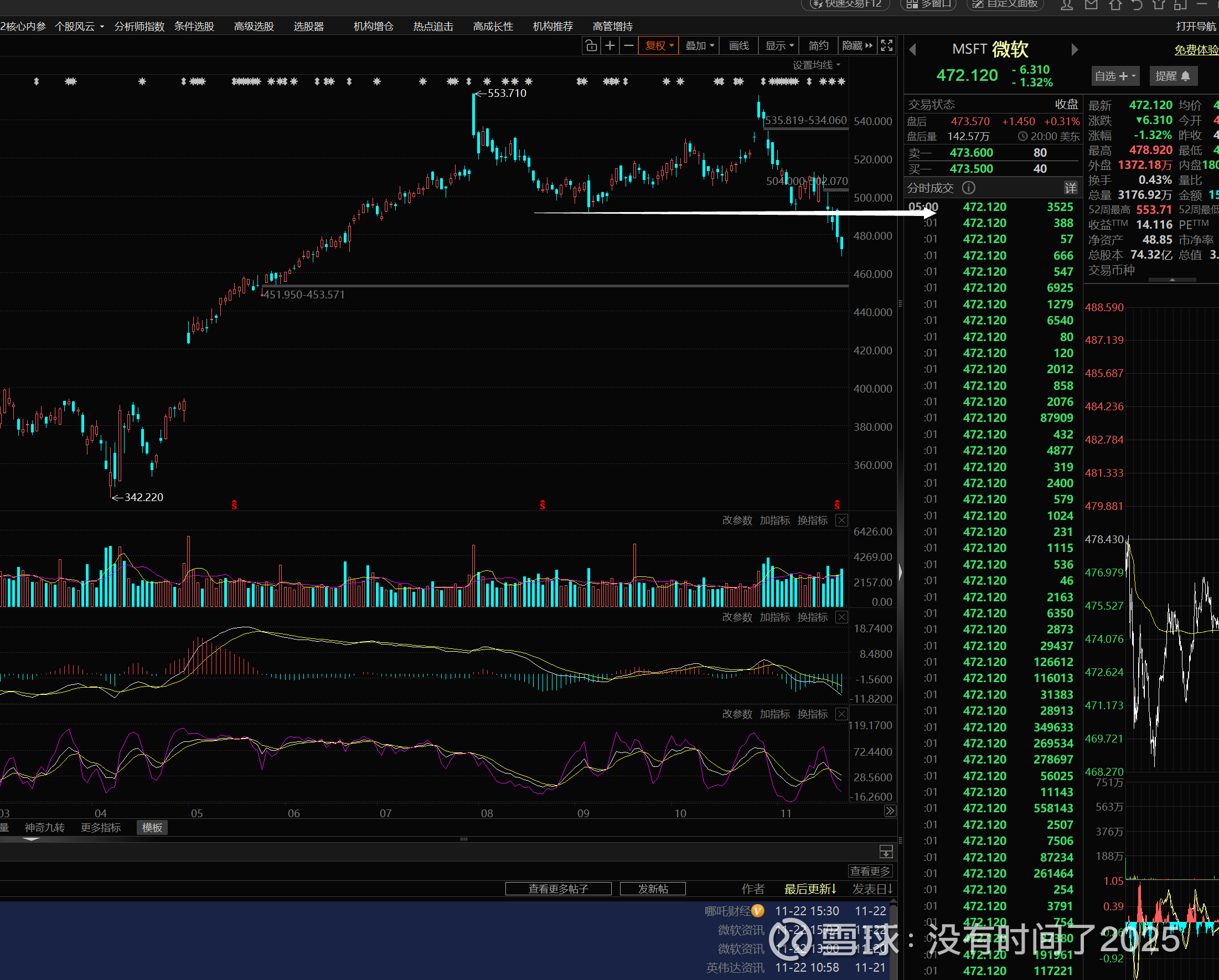Click 查看更多帖子 button
This screenshot has width=1219, height=980.
tap(558, 889)
